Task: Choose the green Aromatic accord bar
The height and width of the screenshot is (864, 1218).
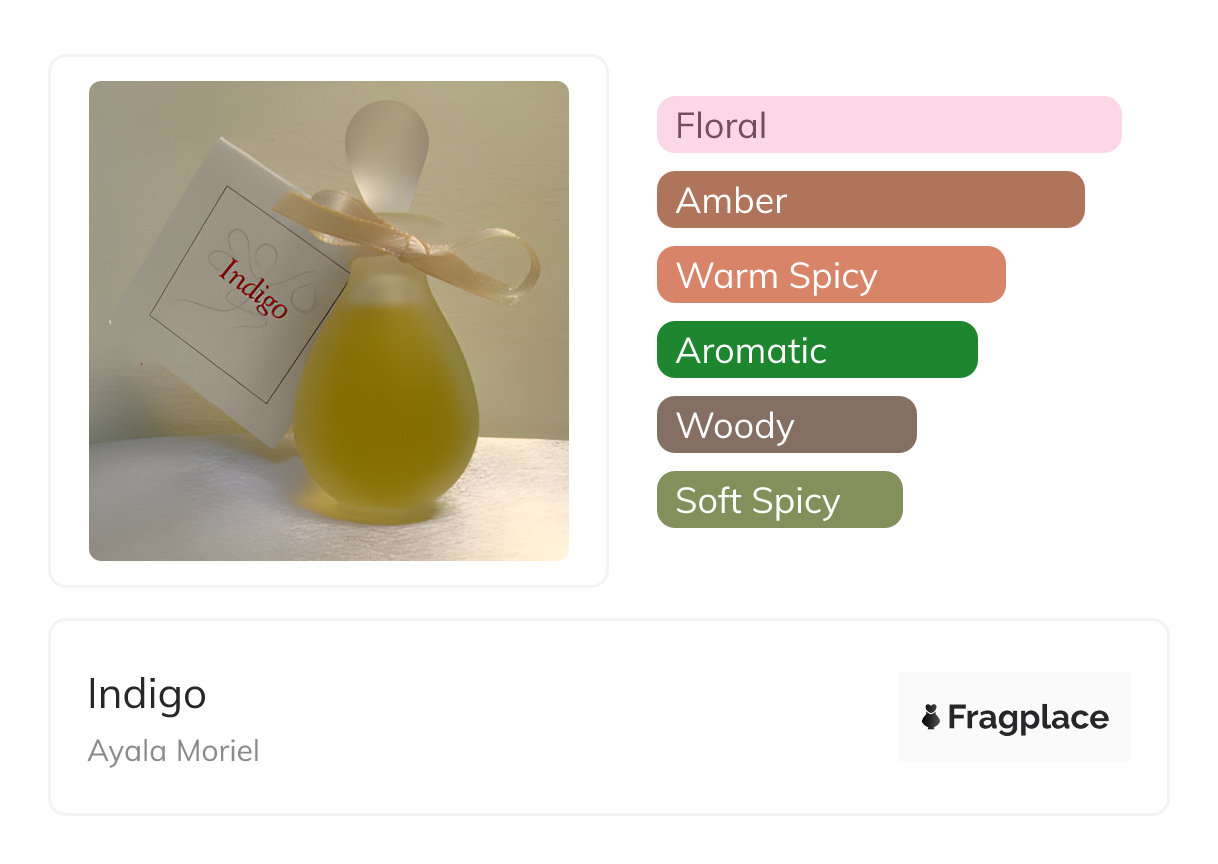Action: pyautogui.click(x=816, y=350)
